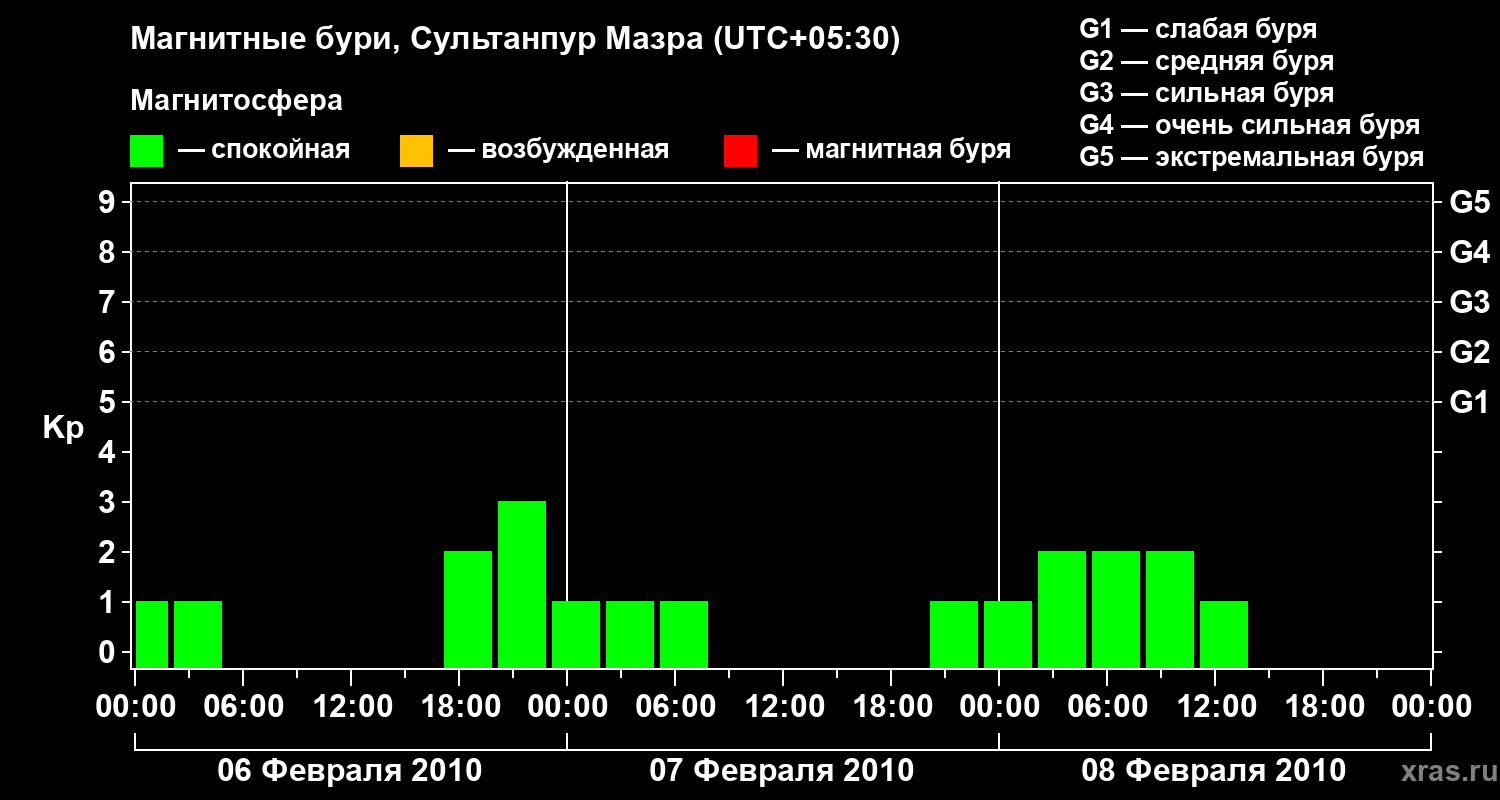Click the date label '07 Февраля 2010'
This screenshot has height=800, width=1500.
pyautogui.click(x=782, y=771)
